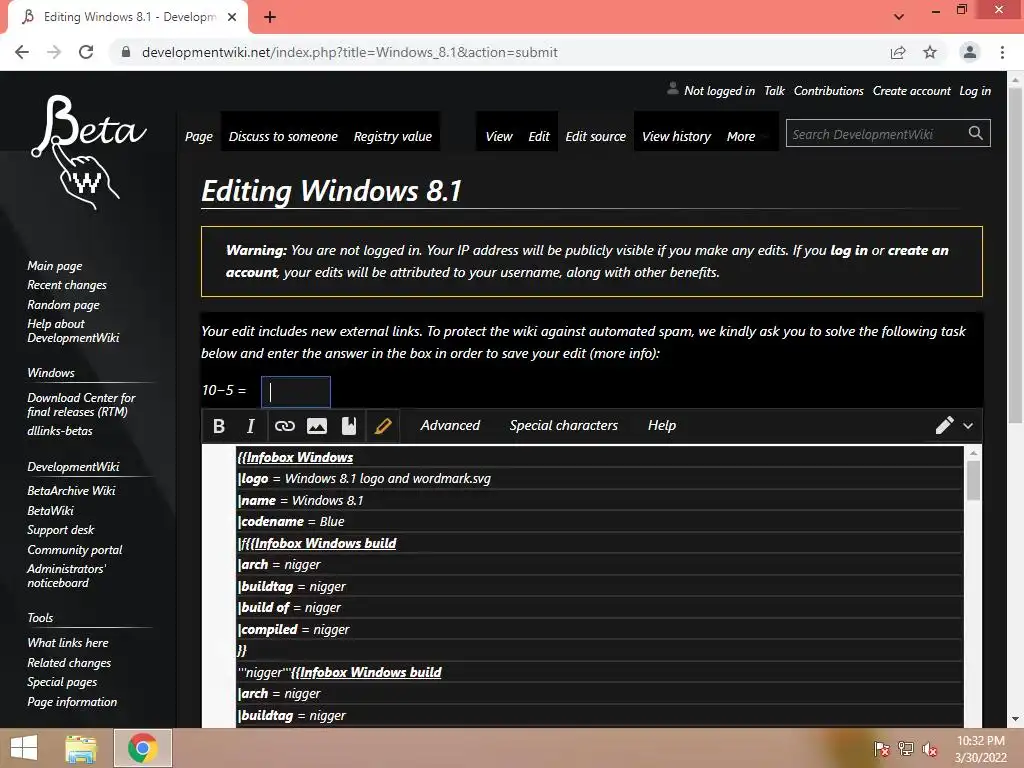
Task: Expand the Advanced toolbar section
Action: [450, 425]
